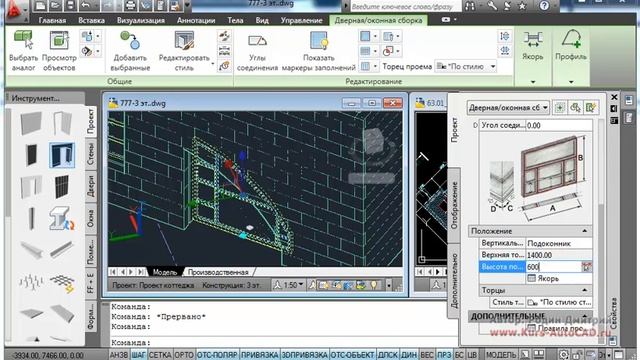This screenshot has height=360, width=640.
Task: Switch to Дополнительно properties tab
Action: pyautogui.click(x=454, y=280)
